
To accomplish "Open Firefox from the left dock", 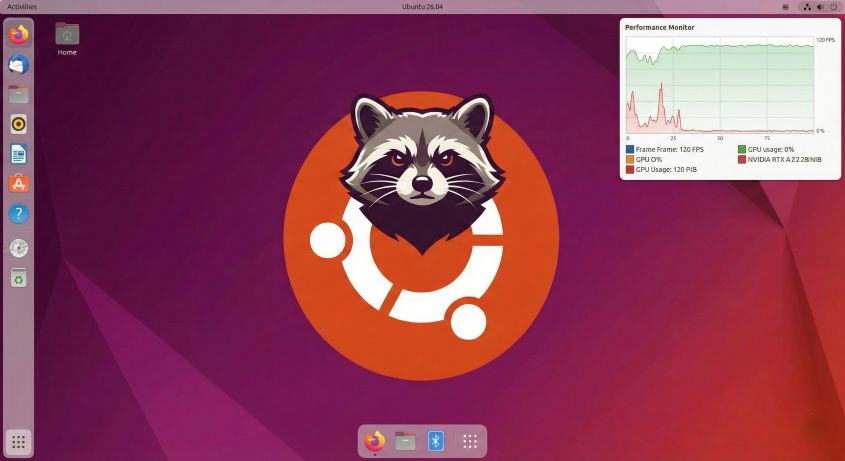I will click(x=18, y=35).
